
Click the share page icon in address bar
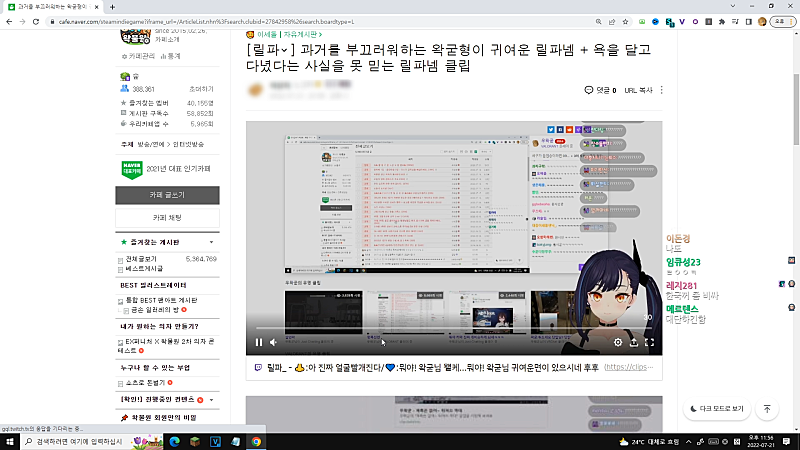pos(612,21)
